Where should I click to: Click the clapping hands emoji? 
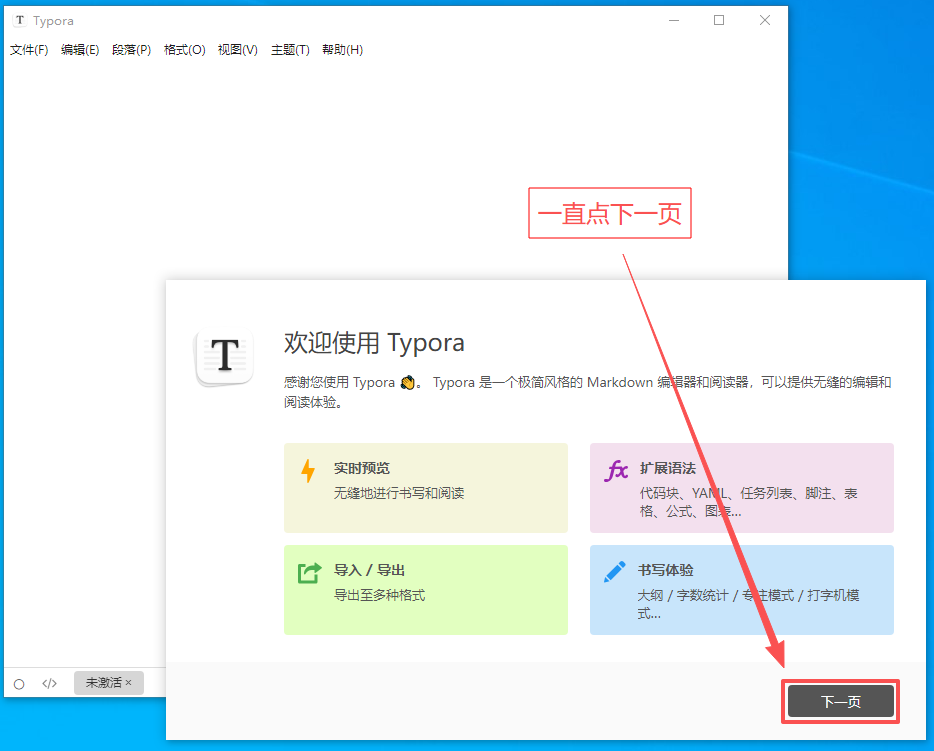pos(407,382)
